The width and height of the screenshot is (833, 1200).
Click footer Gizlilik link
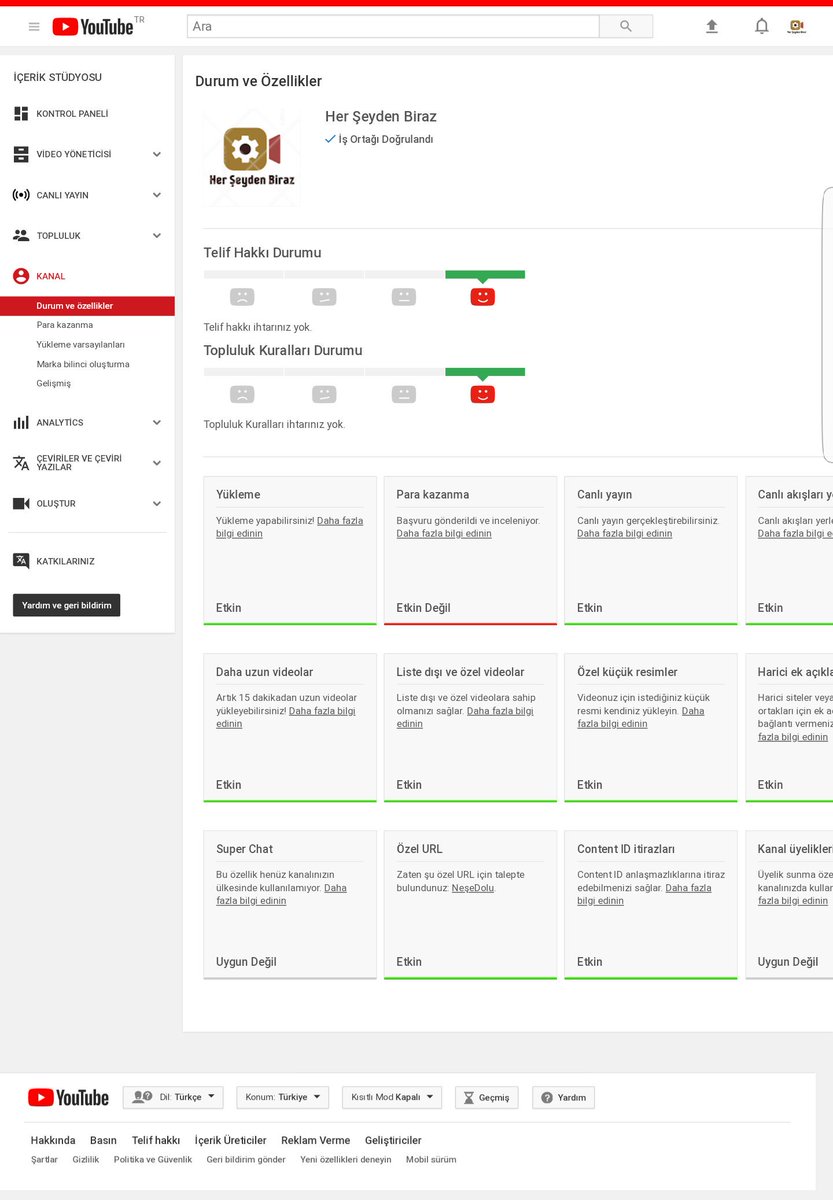(x=86, y=1160)
